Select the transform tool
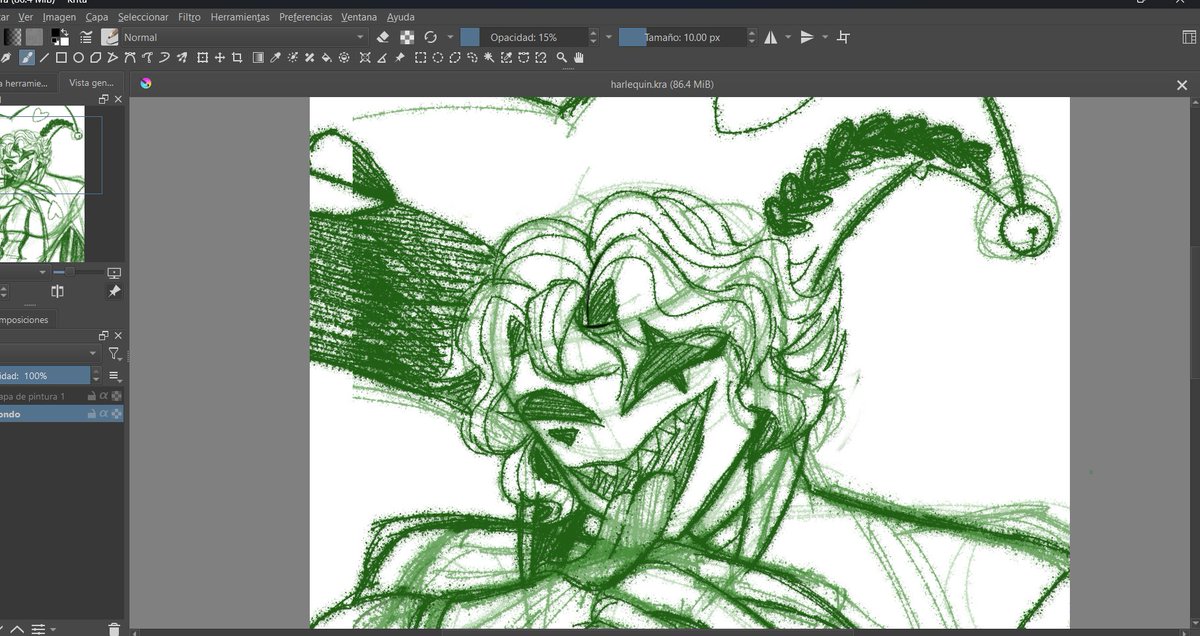The height and width of the screenshot is (636, 1200). (202, 57)
